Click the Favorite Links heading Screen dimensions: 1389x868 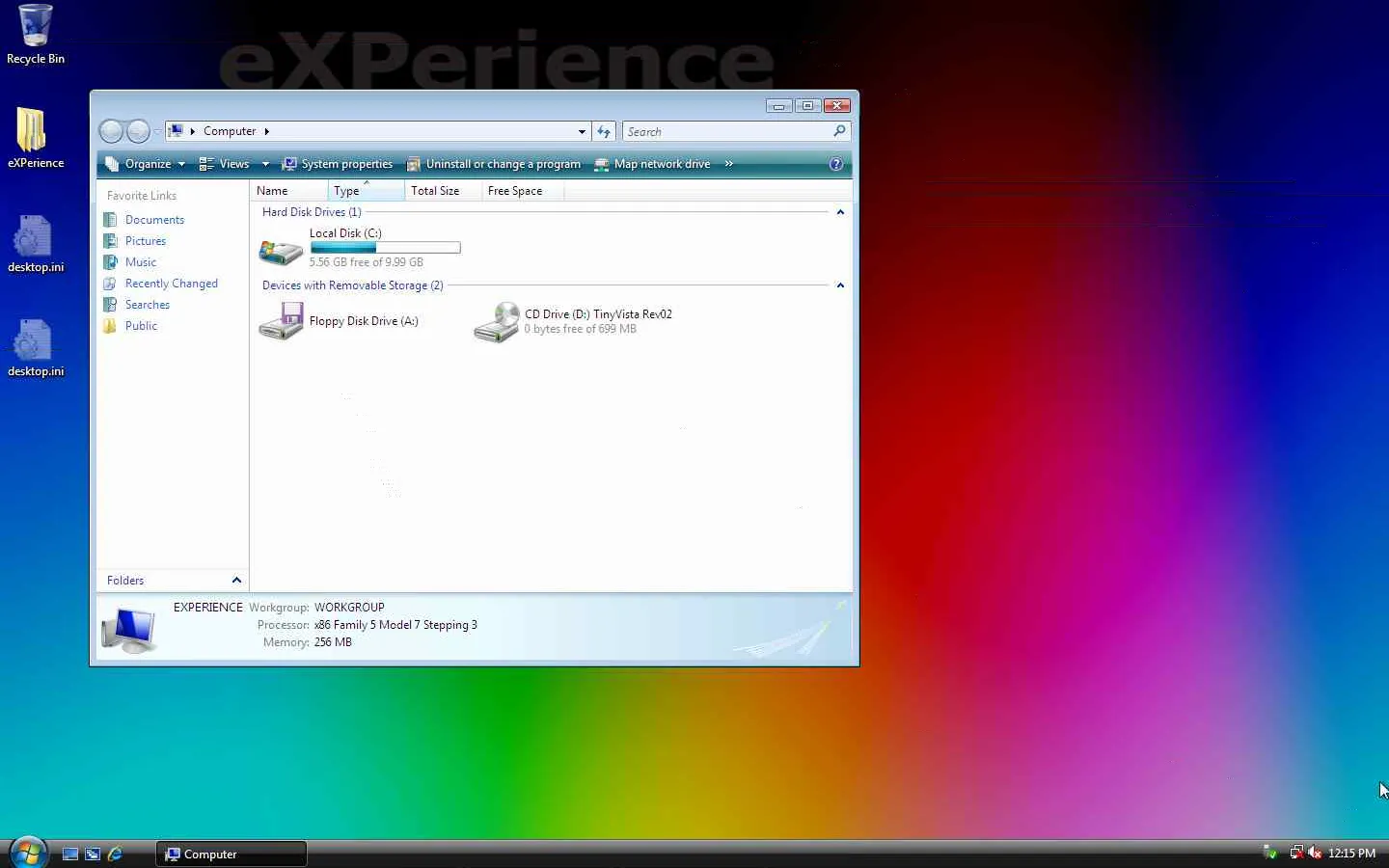(142, 196)
